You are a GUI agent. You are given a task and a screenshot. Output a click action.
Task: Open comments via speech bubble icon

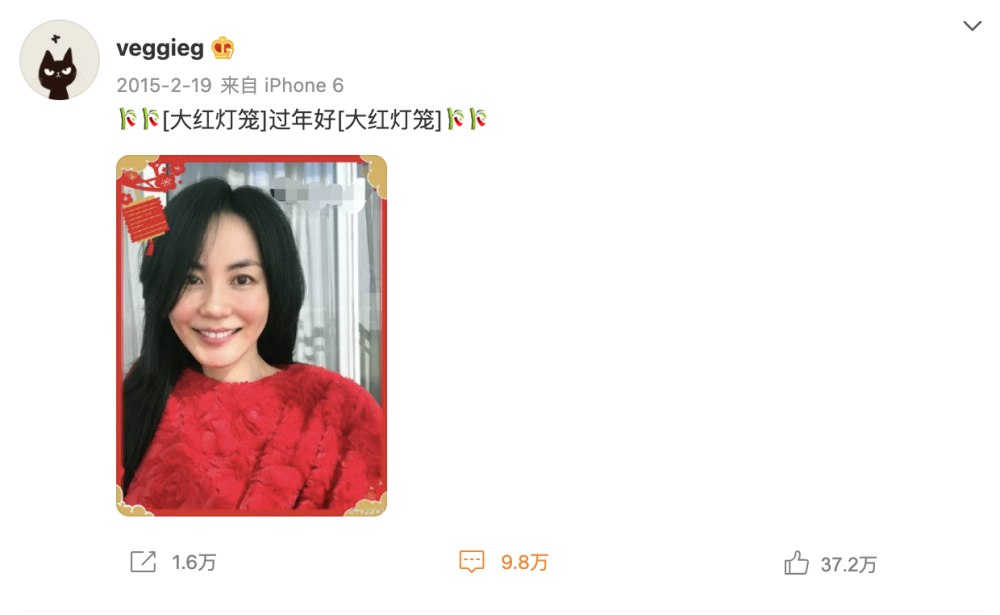[x=472, y=562]
